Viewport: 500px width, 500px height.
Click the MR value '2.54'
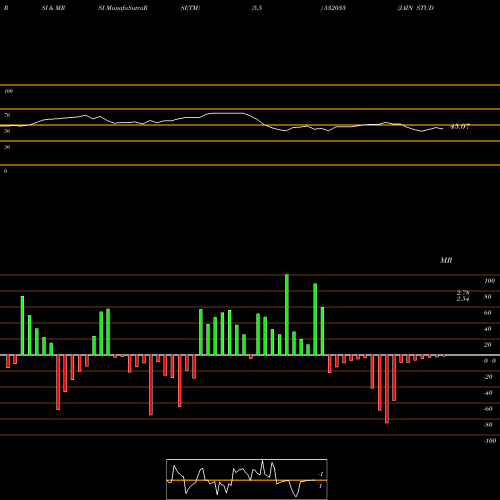click(x=463, y=299)
